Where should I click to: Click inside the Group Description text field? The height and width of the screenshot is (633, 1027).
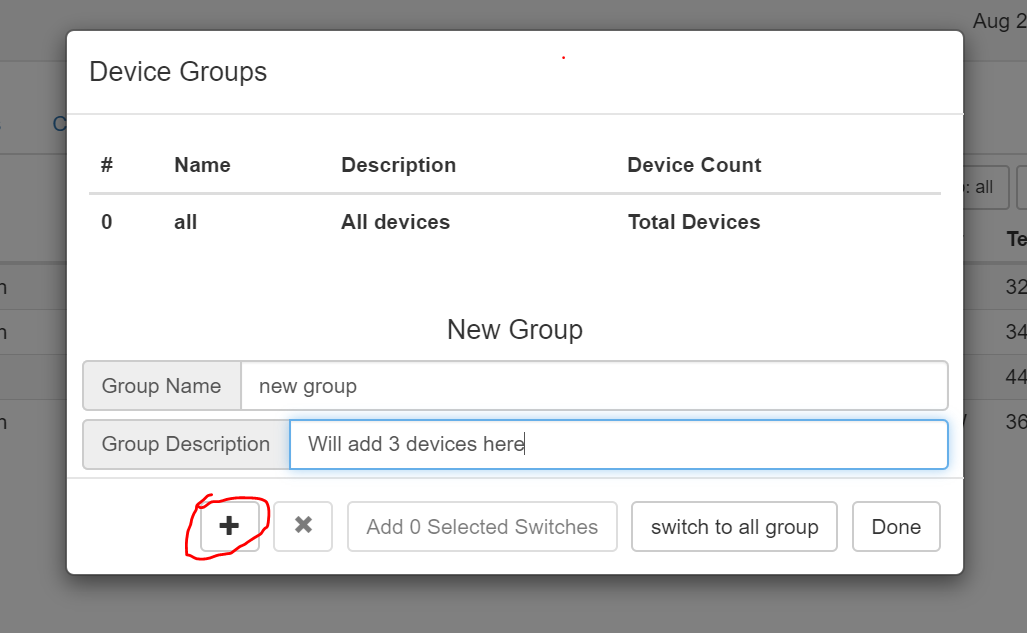tap(617, 444)
